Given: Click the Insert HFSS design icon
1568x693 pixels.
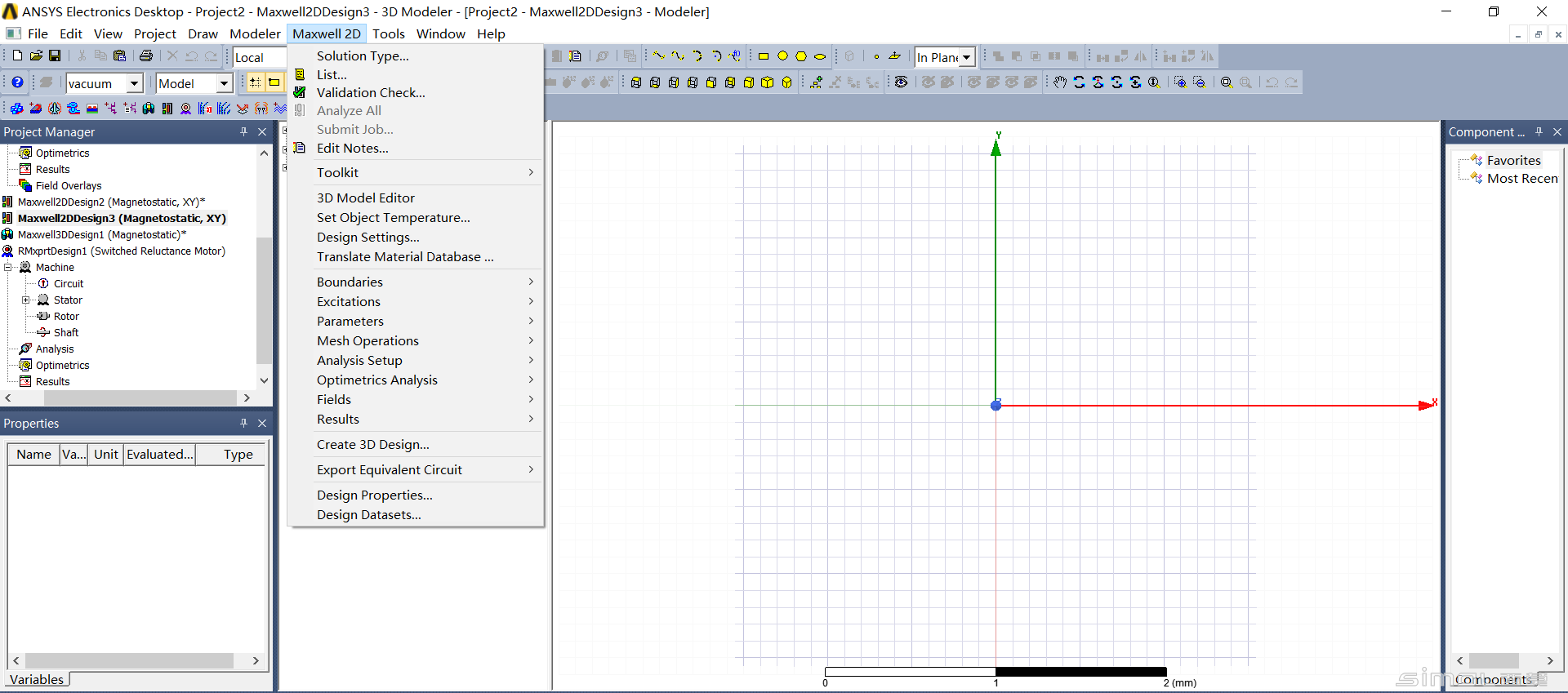Looking at the screenshot, I should click(x=16, y=108).
